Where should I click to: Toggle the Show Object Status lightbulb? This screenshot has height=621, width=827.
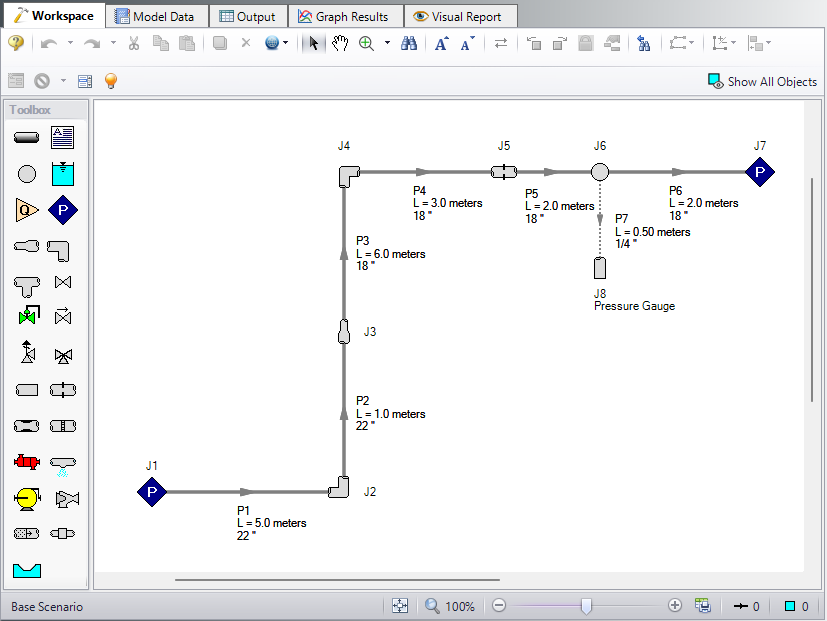coord(111,81)
